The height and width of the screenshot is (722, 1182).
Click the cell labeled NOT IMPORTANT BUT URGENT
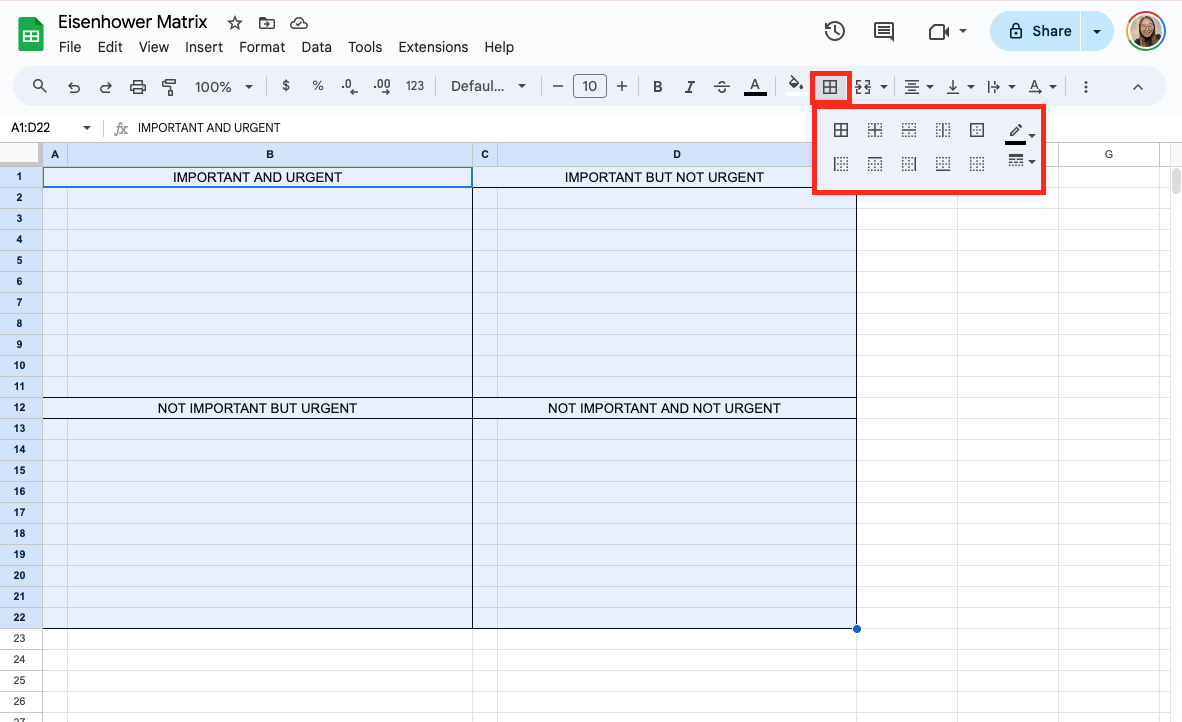click(x=257, y=408)
